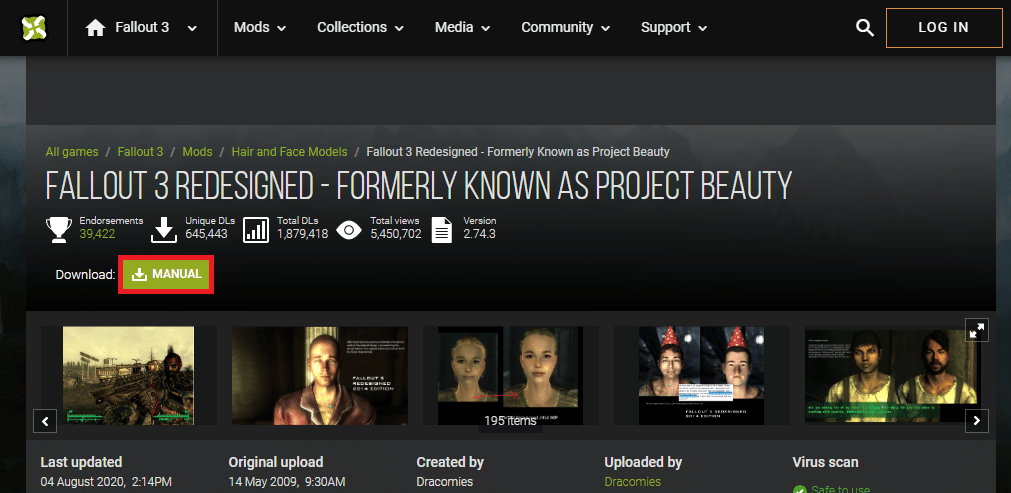Click the 5,450,702 total views value

coord(396,234)
